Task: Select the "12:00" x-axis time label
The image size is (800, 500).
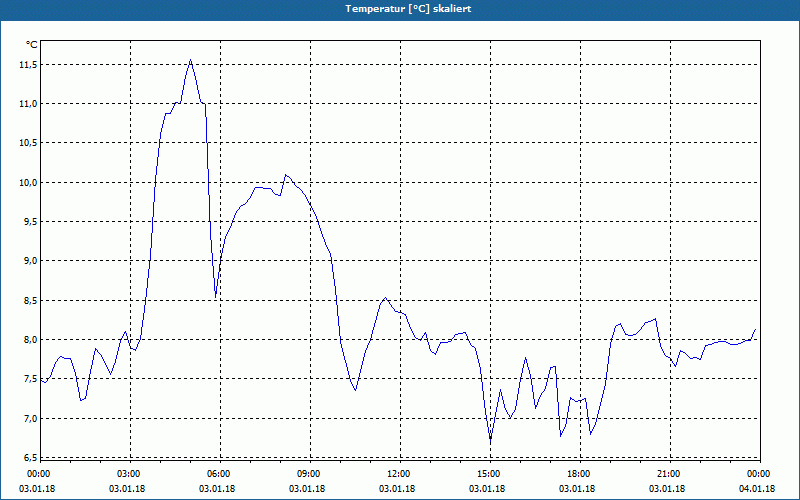Action: (x=399, y=474)
